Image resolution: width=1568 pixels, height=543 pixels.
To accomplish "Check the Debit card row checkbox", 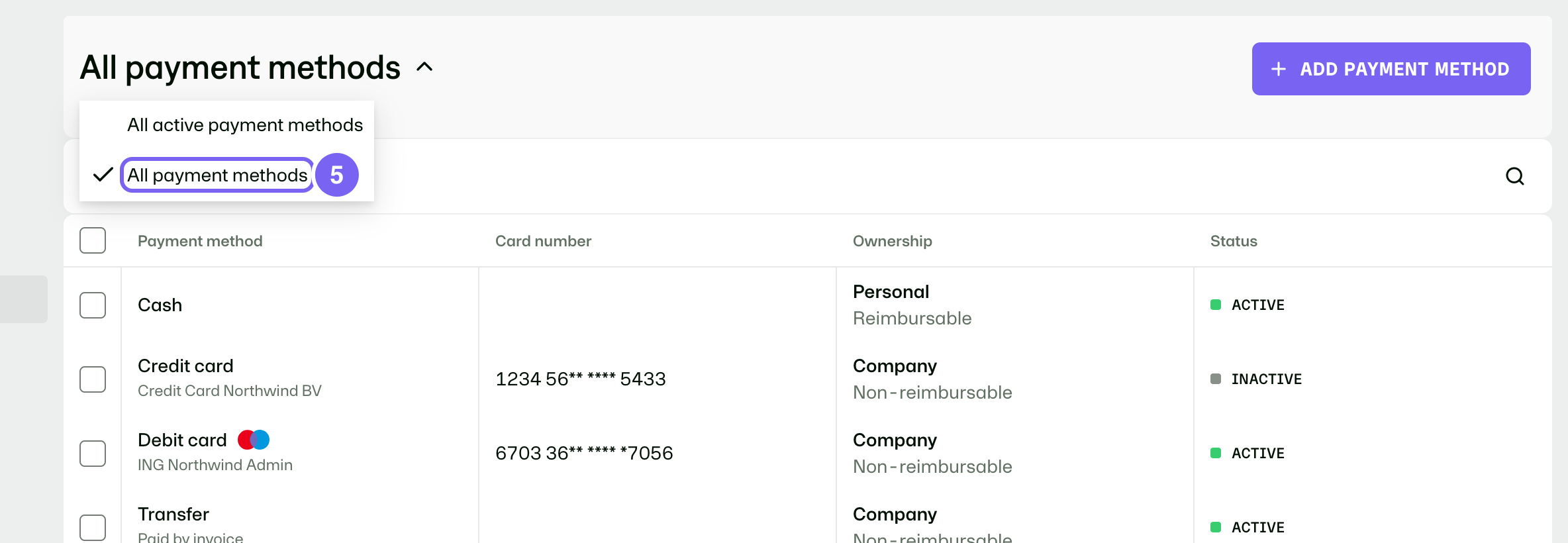I will pyautogui.click(x=93, y=454).
